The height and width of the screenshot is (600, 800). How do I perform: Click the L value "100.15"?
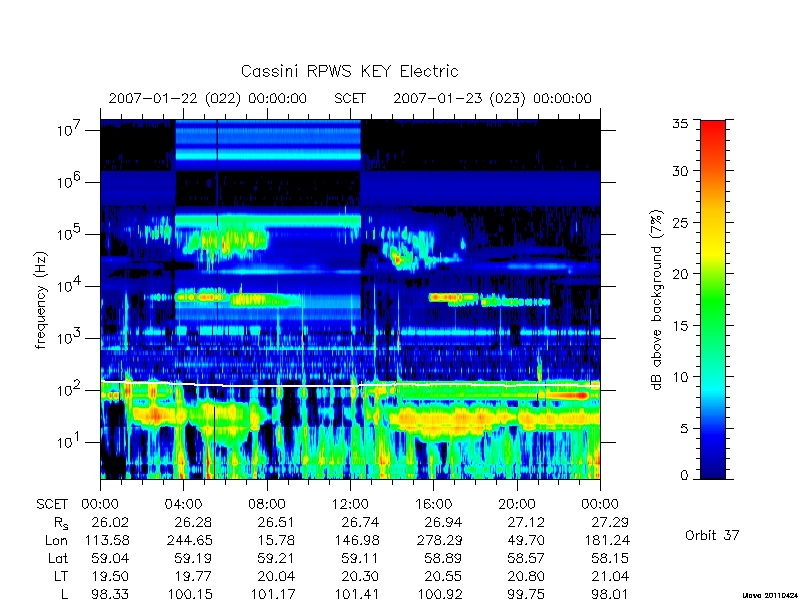tap(189, 594)
